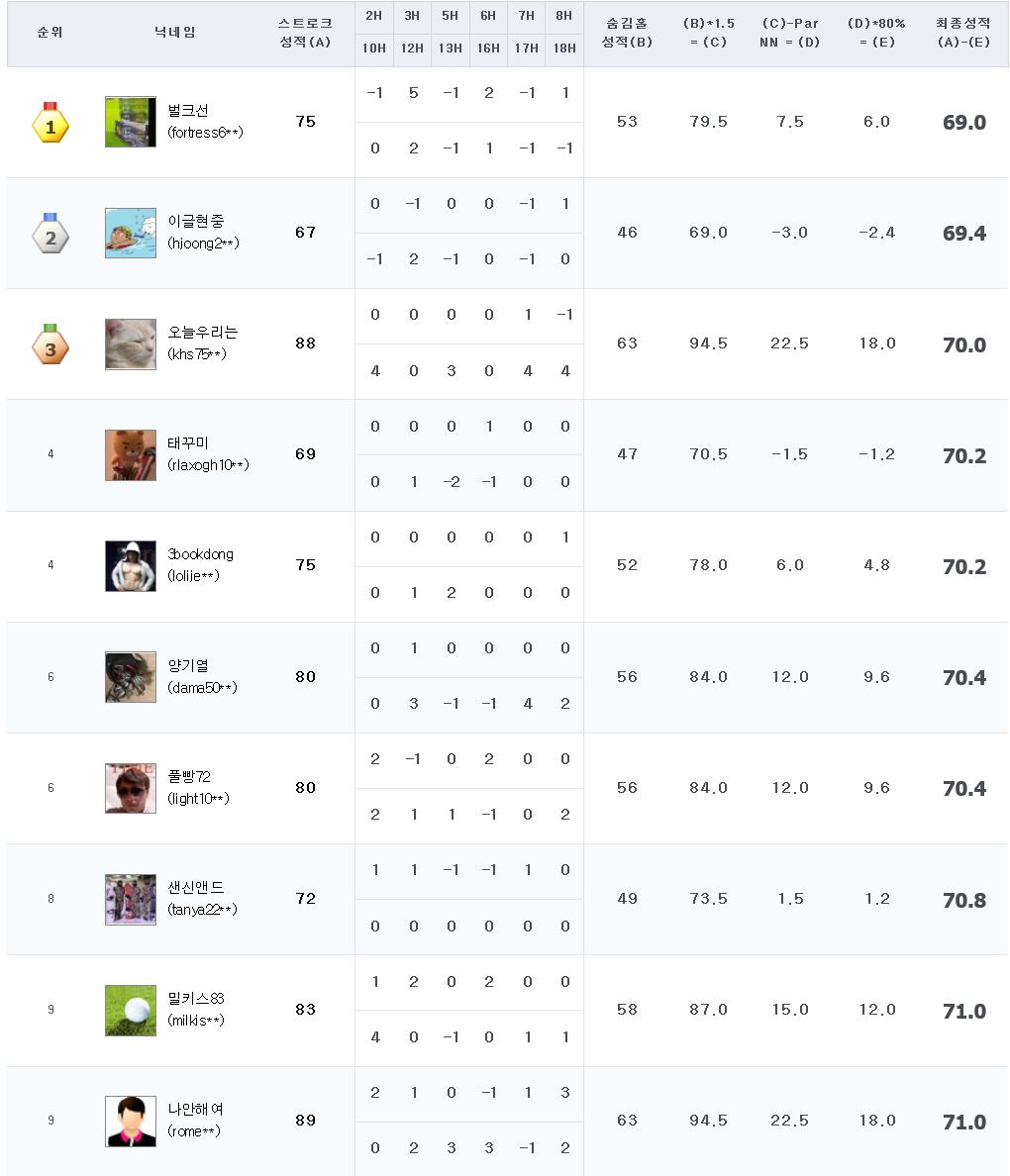Click the 샌신앤드 player name
The width and height of the screenshot is (1010, 1176).
196,888
